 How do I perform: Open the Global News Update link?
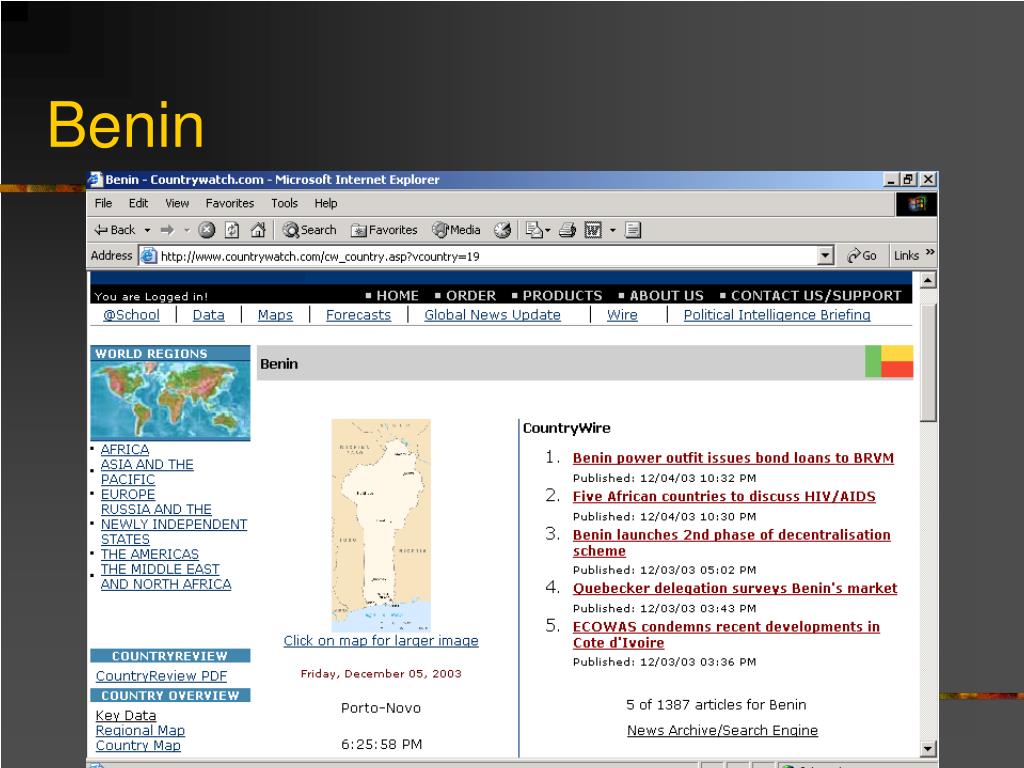coord(492,315)
